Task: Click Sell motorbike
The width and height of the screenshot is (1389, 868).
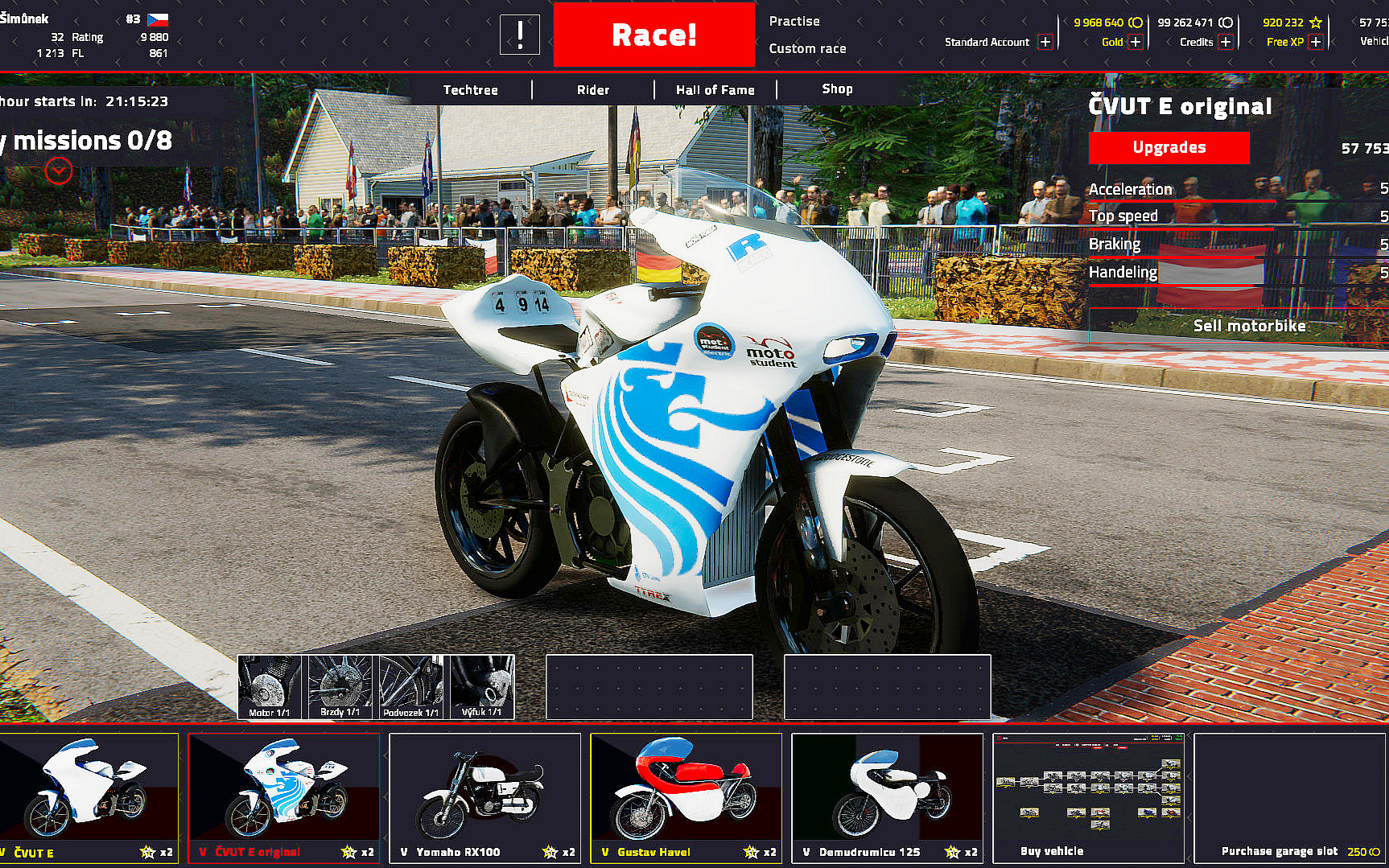Action: click(x=1249, y=326)
